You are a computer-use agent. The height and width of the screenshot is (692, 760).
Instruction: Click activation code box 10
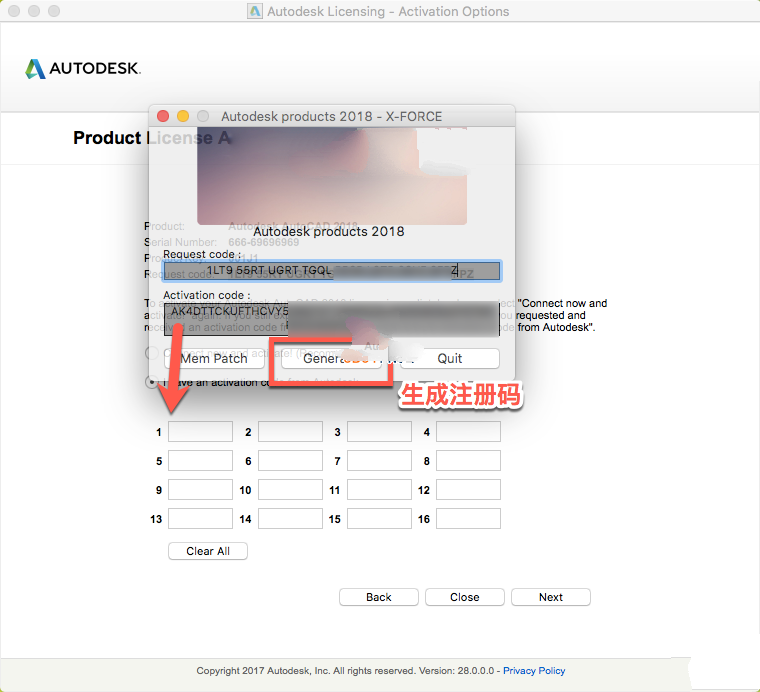[x=290, y=490]
